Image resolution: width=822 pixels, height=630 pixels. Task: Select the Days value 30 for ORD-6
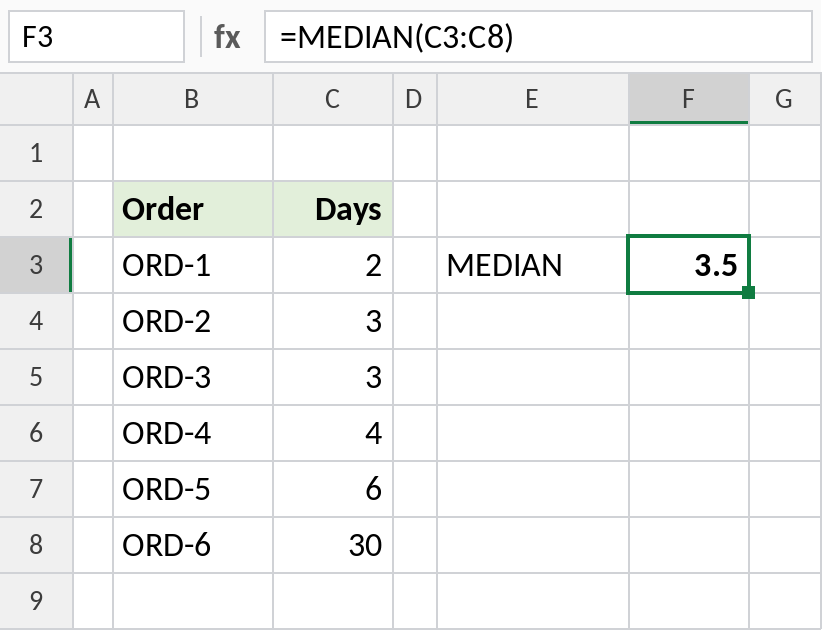333,545
